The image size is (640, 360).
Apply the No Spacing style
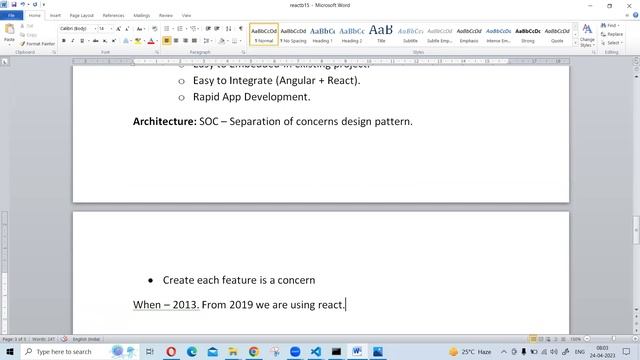293,34
